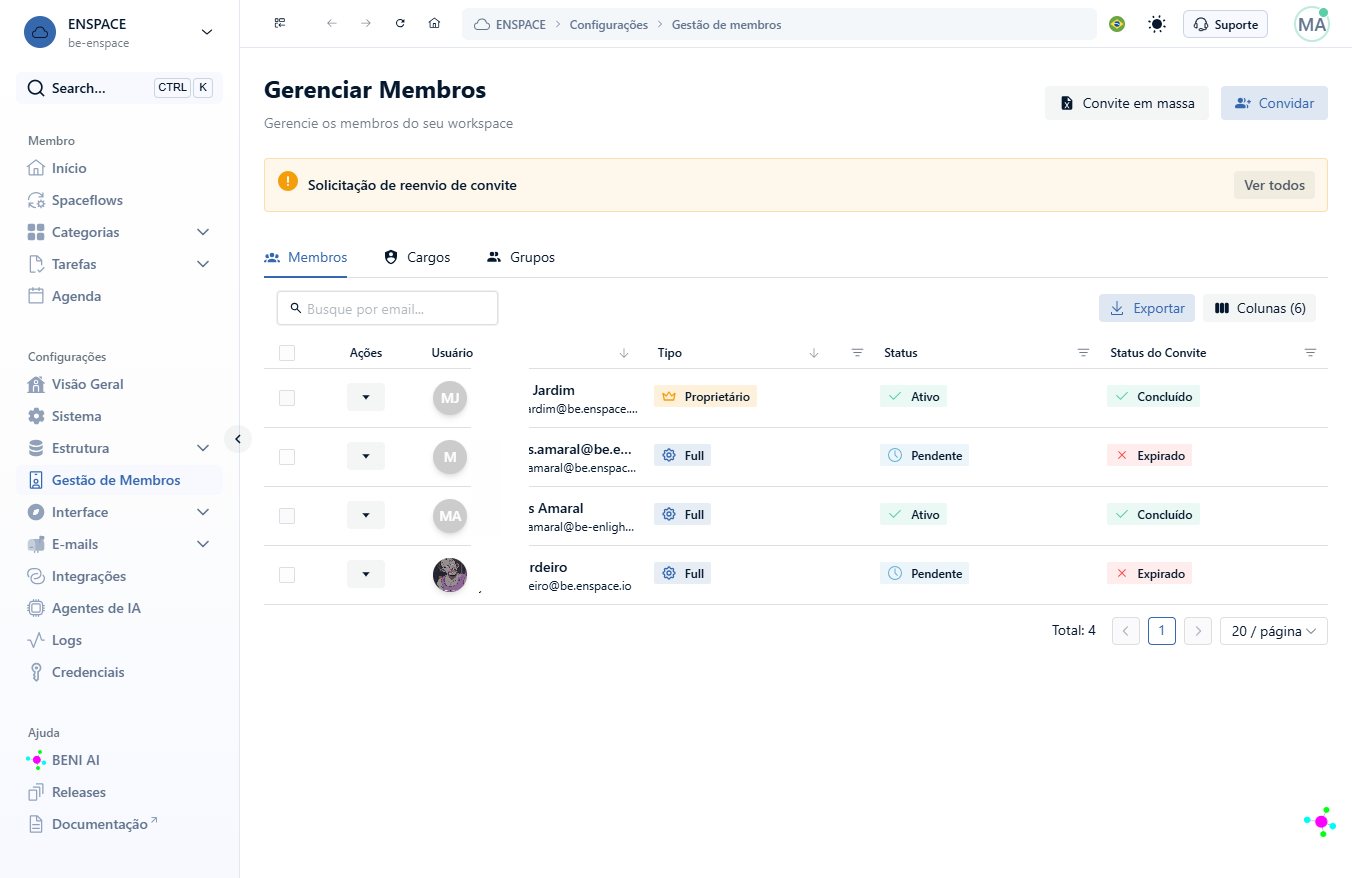Sort by the Tipo column arrow
The image size is (1352, 878).
pyautogui.click(x=814, y=353)
